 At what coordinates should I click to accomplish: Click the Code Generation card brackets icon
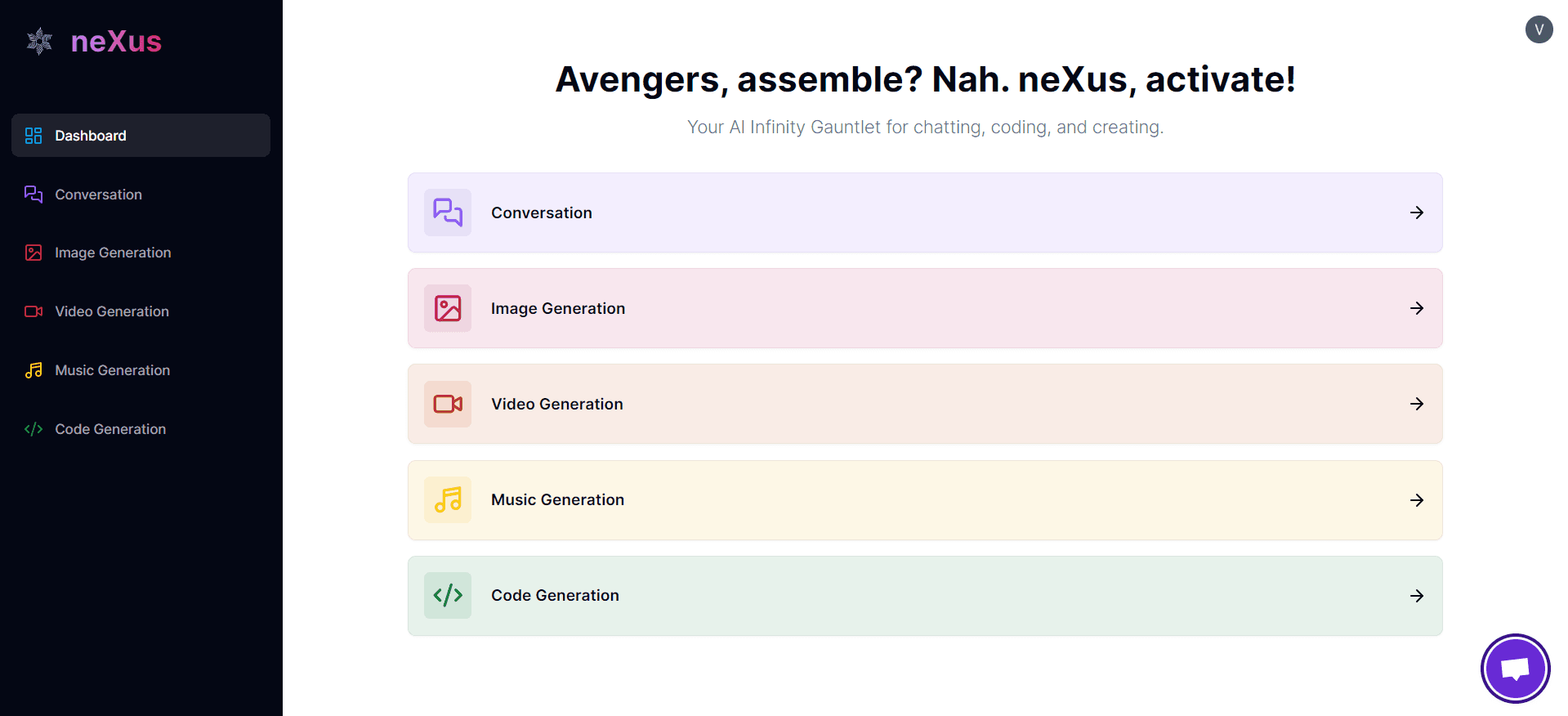click(x=448, y=595)
